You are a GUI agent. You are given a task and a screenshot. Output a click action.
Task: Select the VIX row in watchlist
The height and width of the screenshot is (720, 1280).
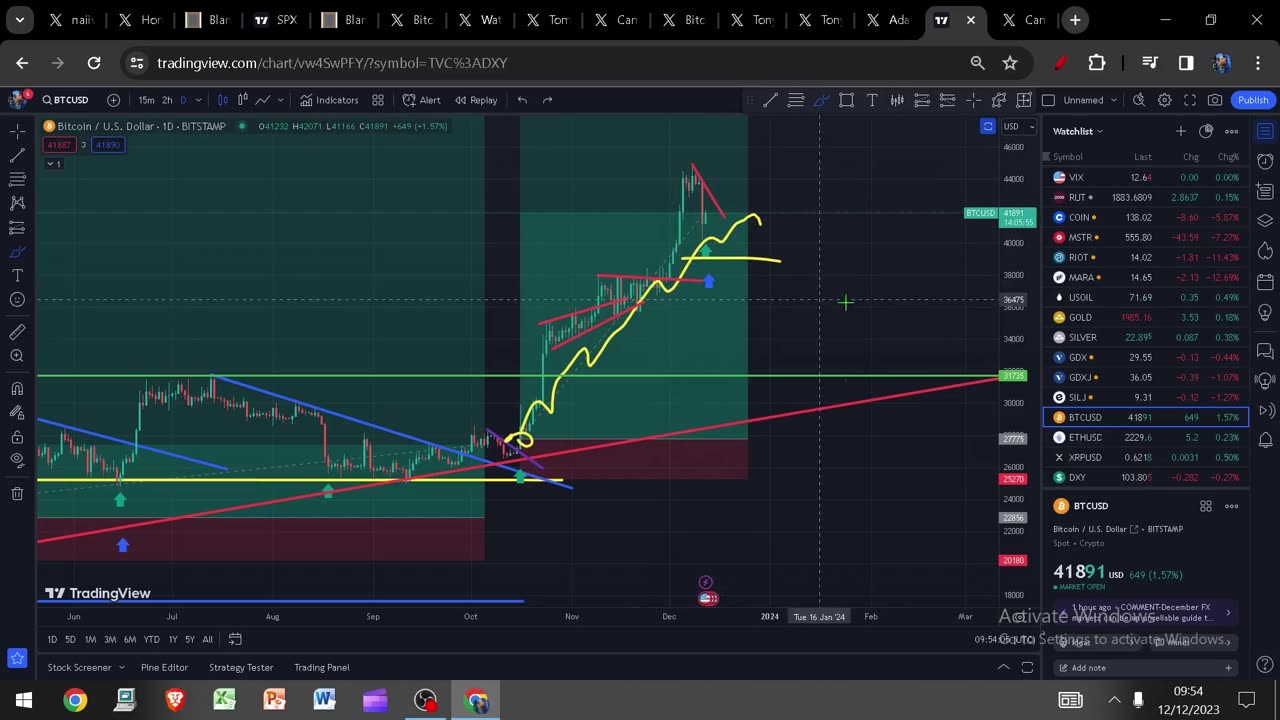(x=1146, y=177)
